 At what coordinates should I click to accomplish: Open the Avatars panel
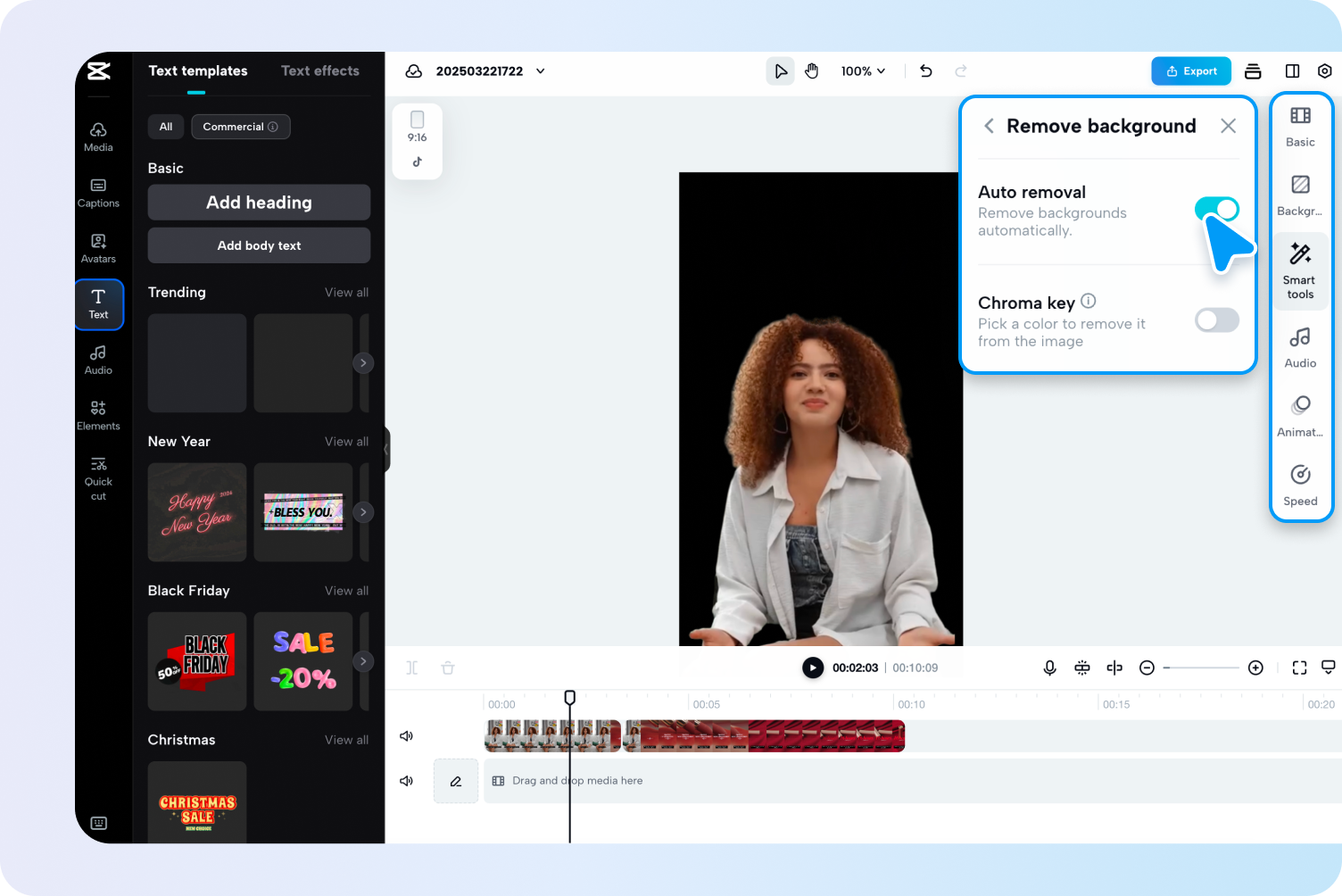coord(98,249)
